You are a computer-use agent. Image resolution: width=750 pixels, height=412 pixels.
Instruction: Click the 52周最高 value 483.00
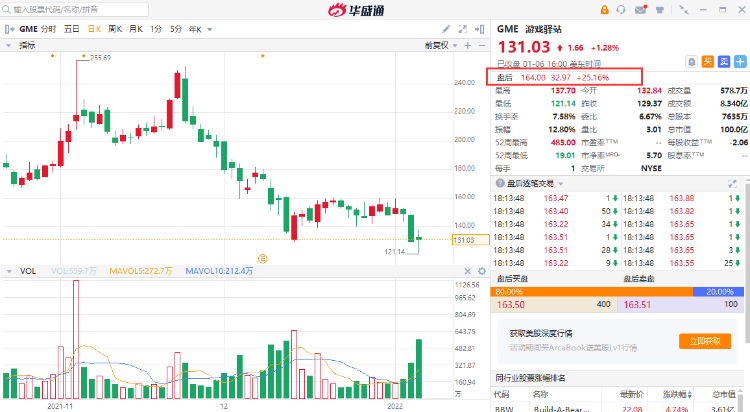coord(563,143)
